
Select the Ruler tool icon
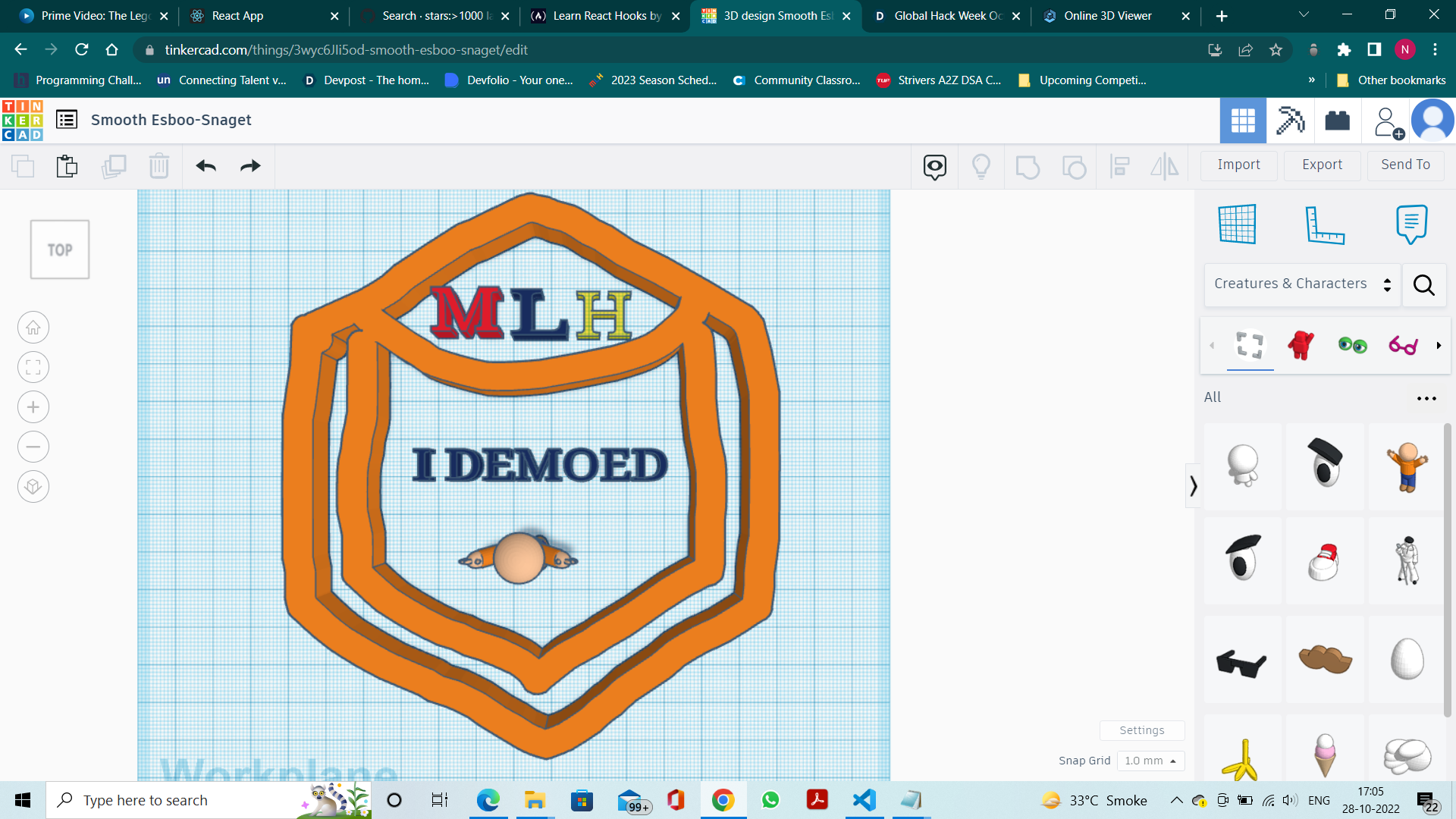(x=1324, y=224)
